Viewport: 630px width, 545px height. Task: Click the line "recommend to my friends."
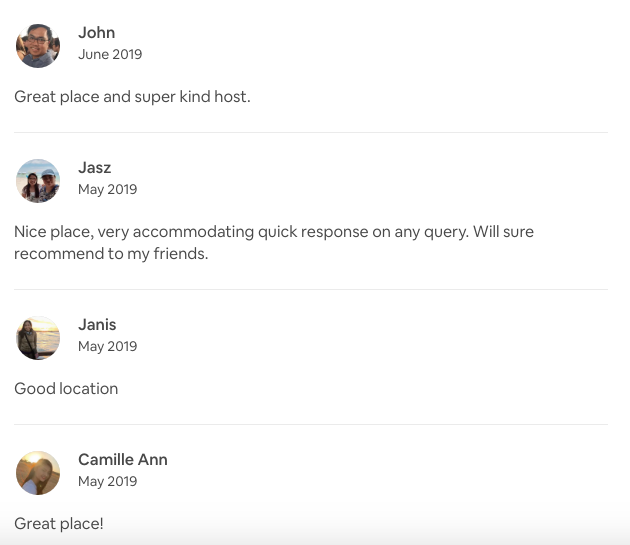111,254
